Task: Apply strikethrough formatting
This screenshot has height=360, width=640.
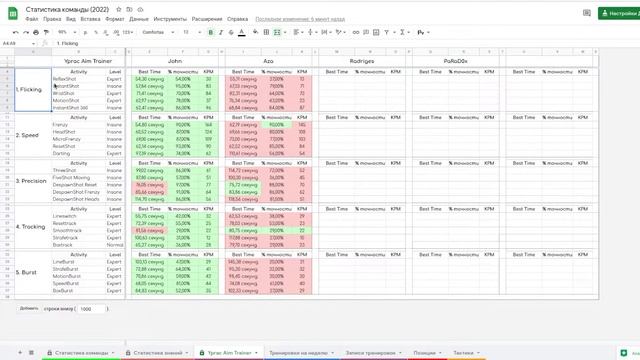Action: point(231,32)
